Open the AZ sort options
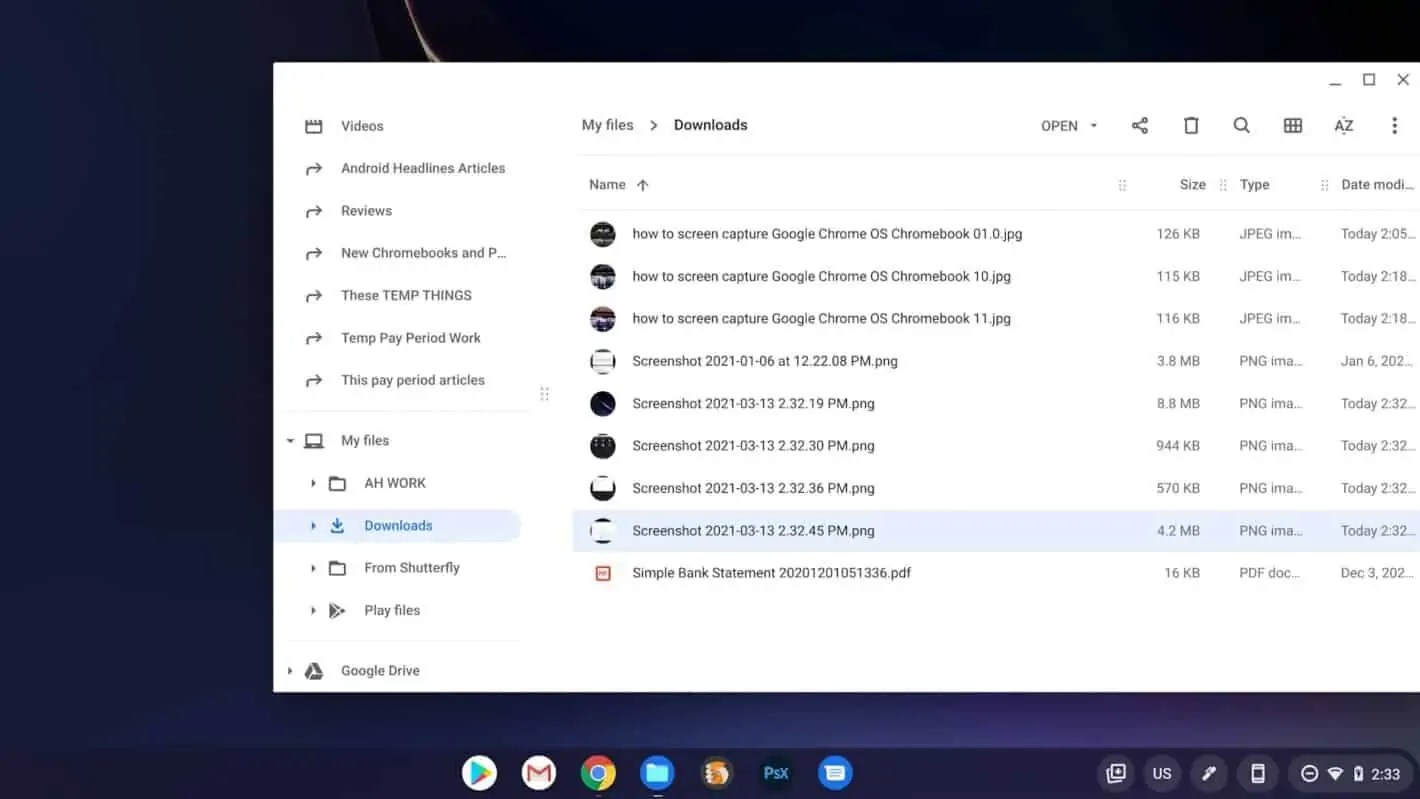Viewport: 1420px width, 799px height. coord(1343,125)
